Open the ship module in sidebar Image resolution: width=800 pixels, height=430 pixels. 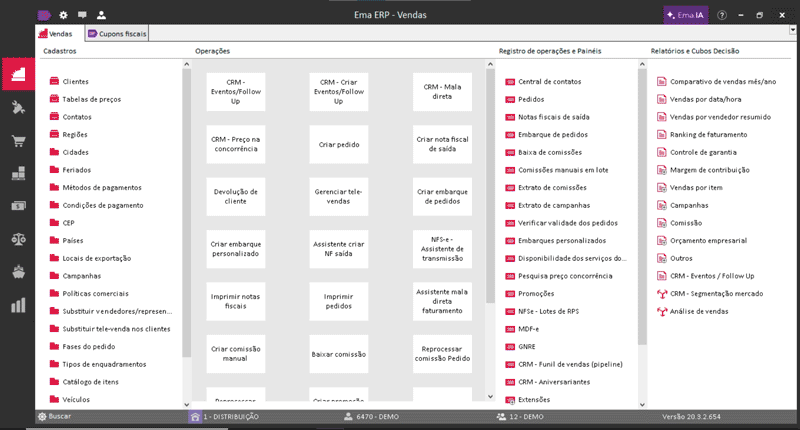18,272
